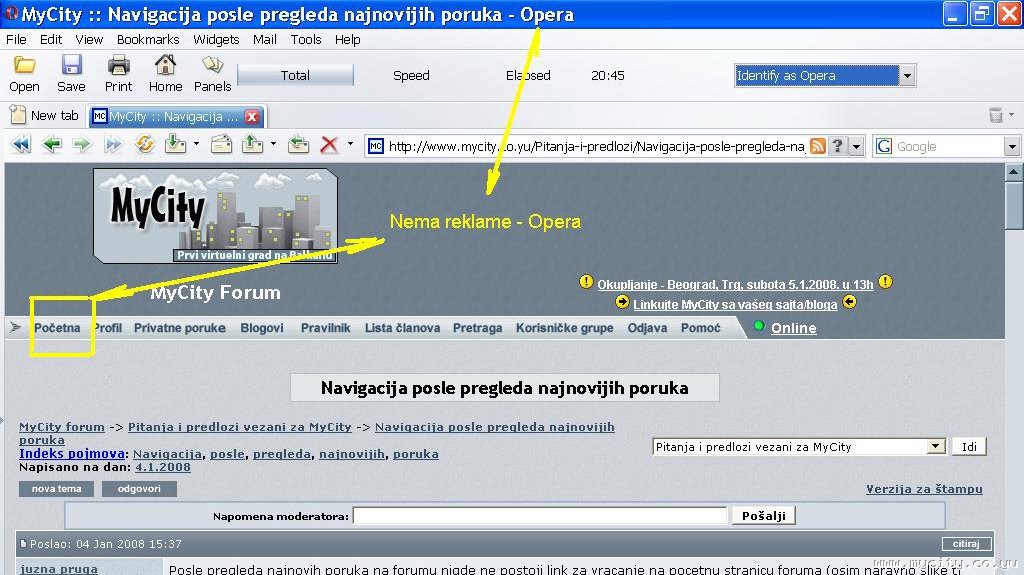Open the View menu
Viewport: 1024px width, 575px height.
[89, 39]
